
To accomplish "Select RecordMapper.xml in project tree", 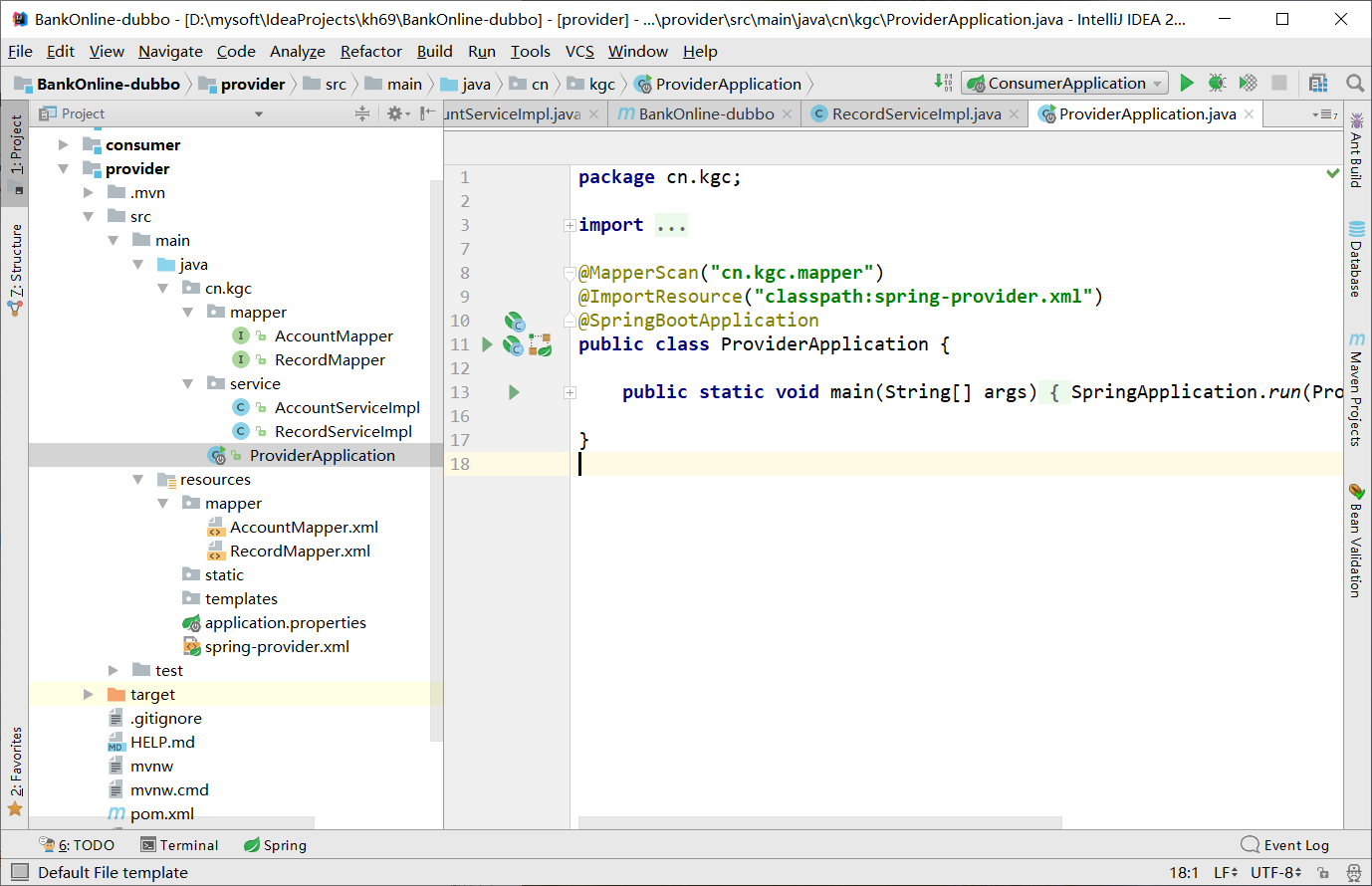I will [x=300, y=552].
